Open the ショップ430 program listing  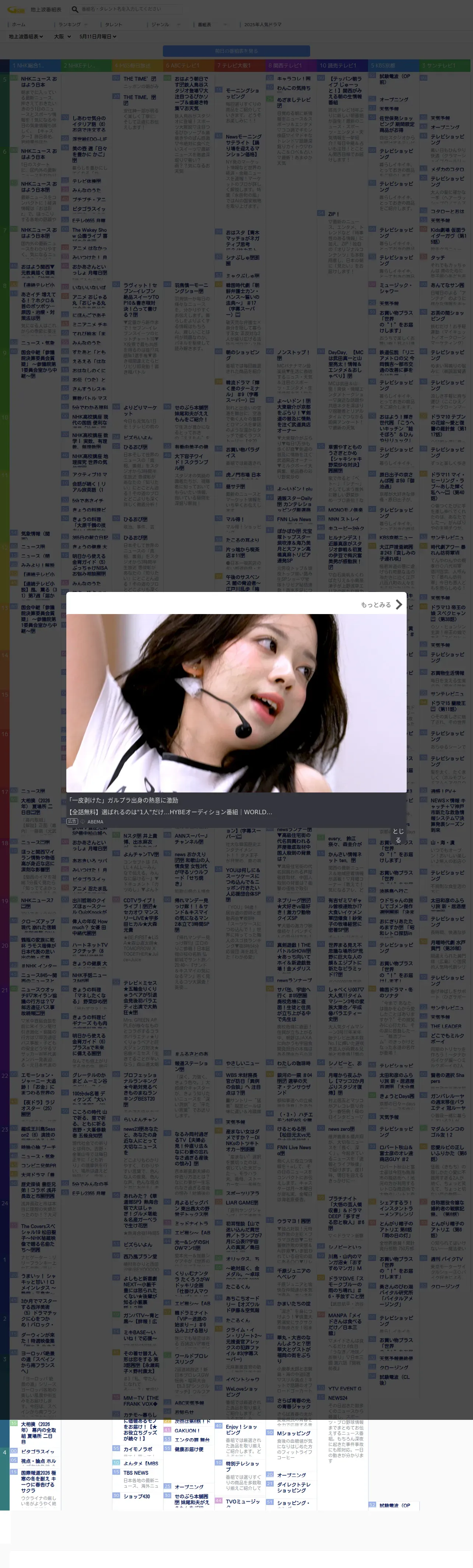(137, 1495)
